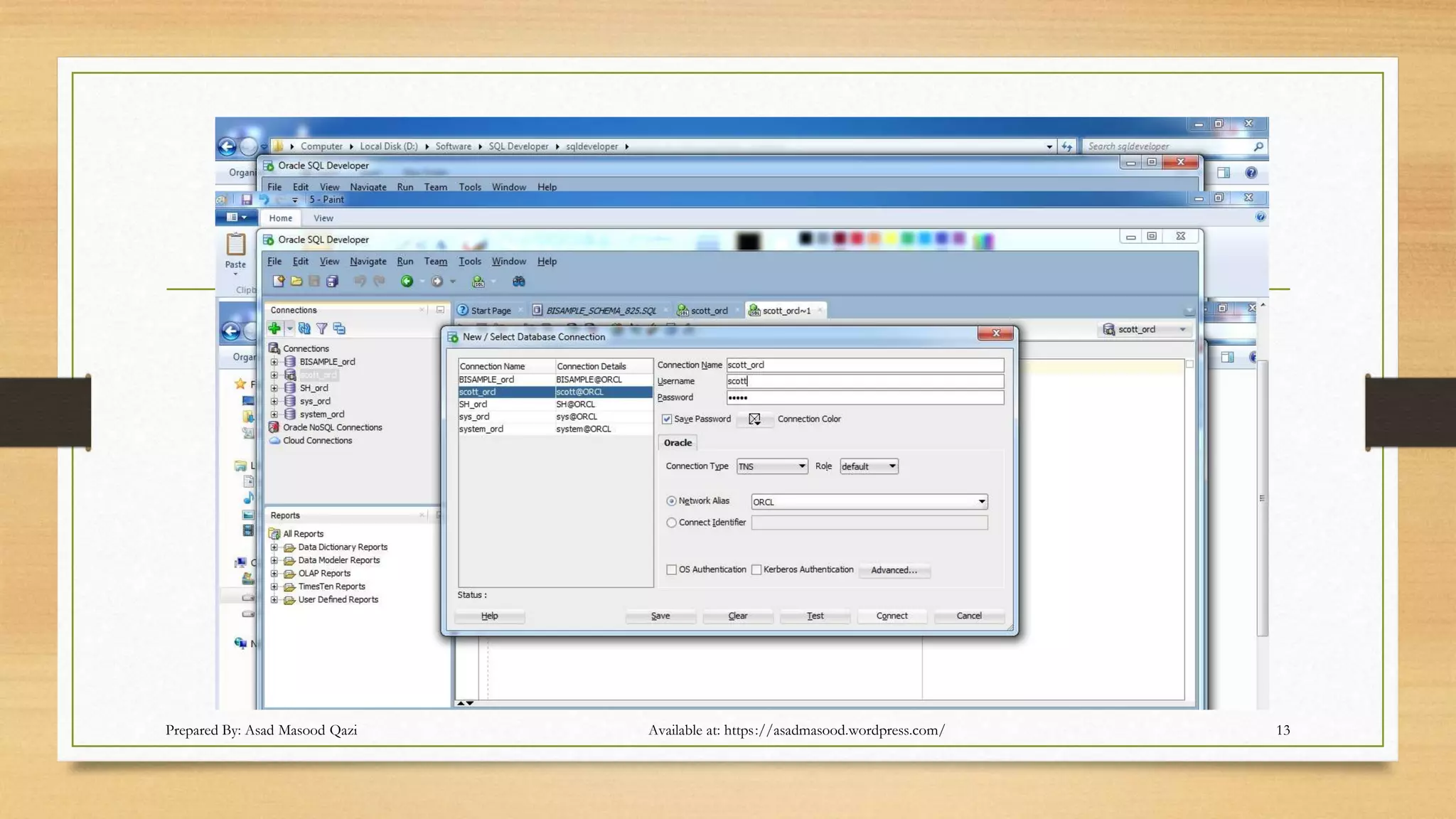Select the SH_orcl row in connection list
Image resolution: width=1456 pixels, height=819 pixels.
(555, 404)
